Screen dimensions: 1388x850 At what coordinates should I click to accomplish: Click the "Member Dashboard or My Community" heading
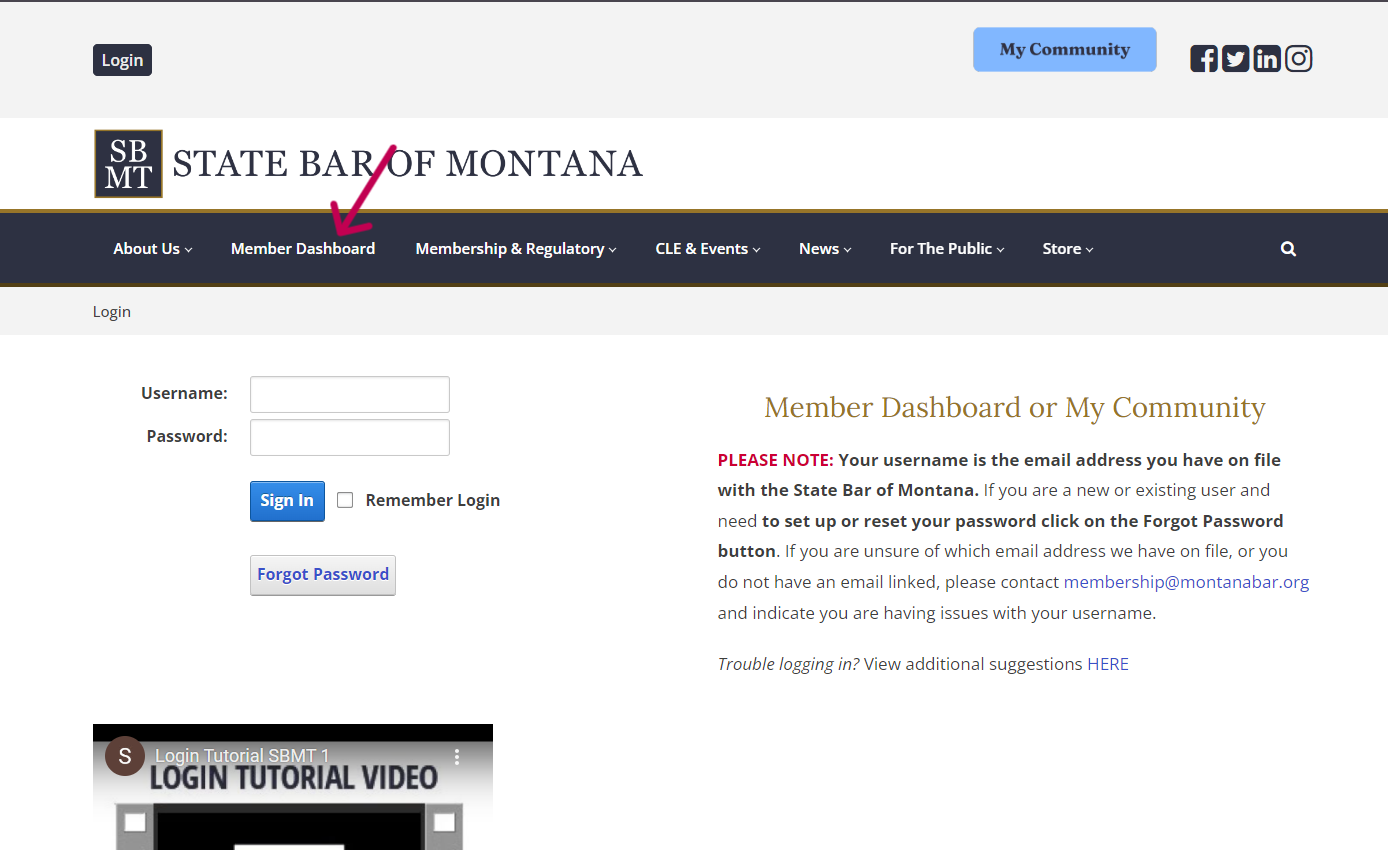[1015, 408]
